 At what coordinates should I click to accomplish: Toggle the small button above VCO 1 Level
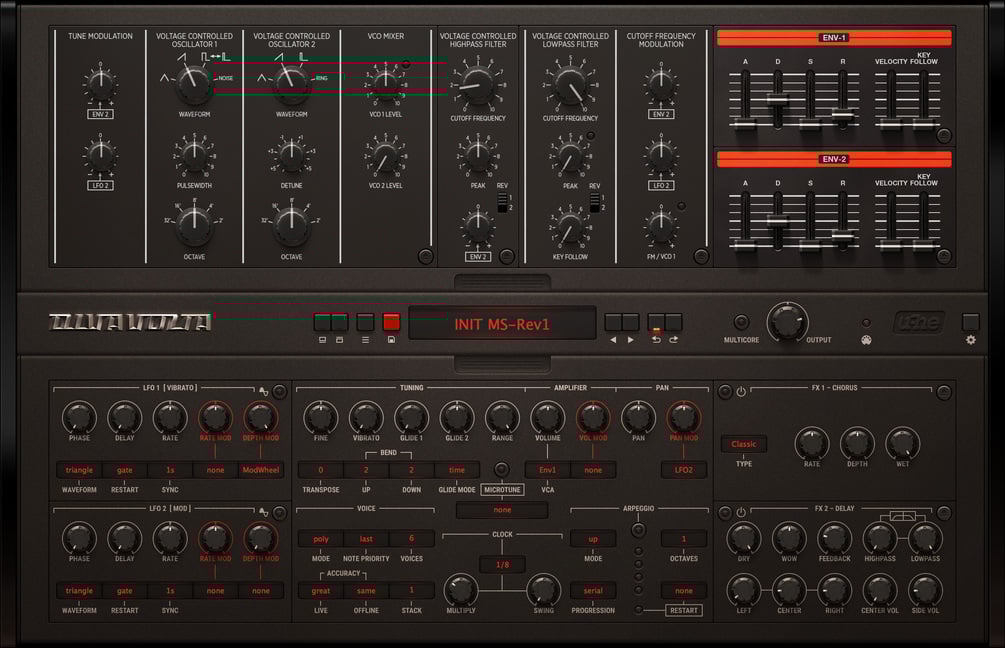point(406,64)
